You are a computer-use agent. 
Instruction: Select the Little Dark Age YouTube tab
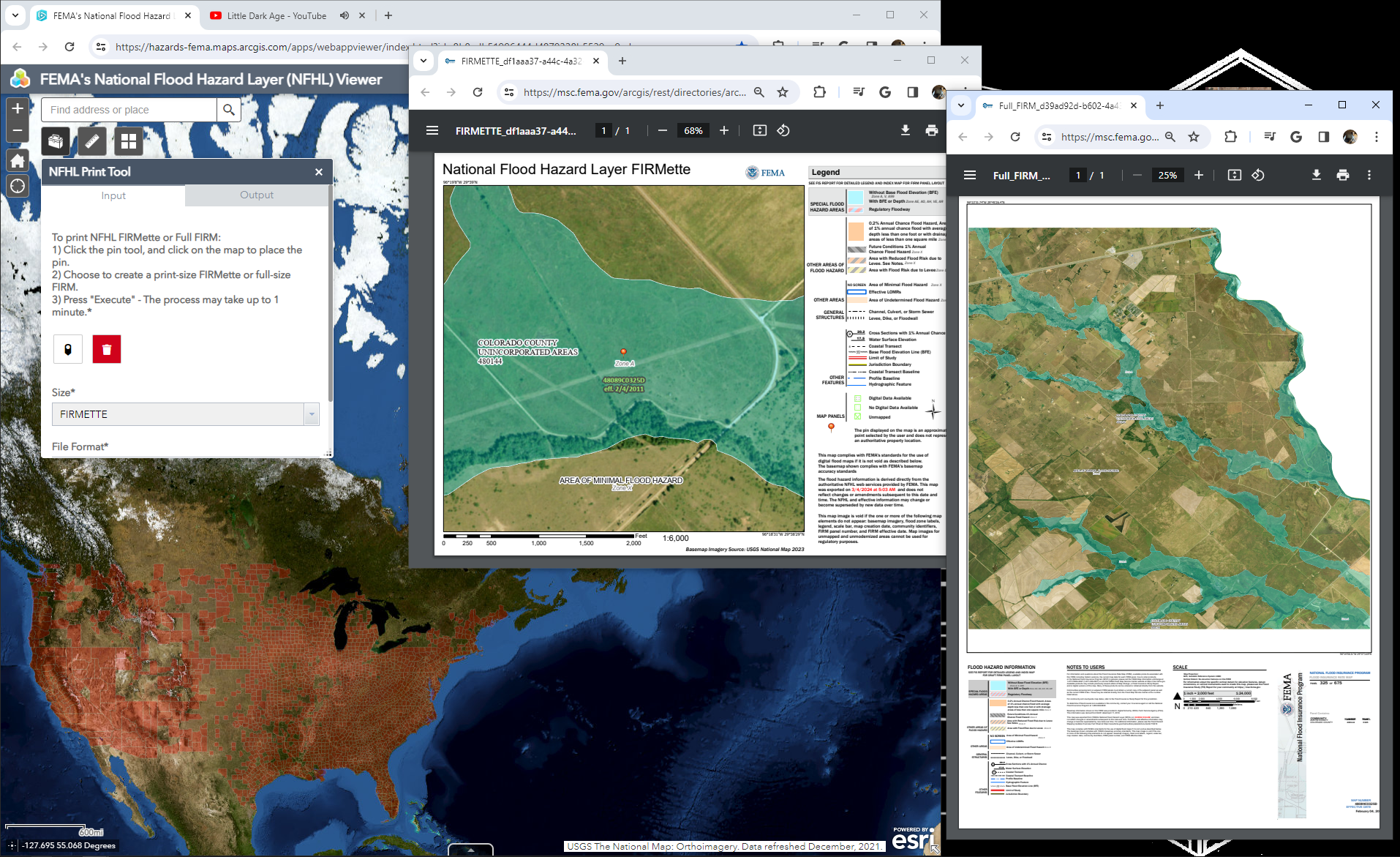(276, 15)
